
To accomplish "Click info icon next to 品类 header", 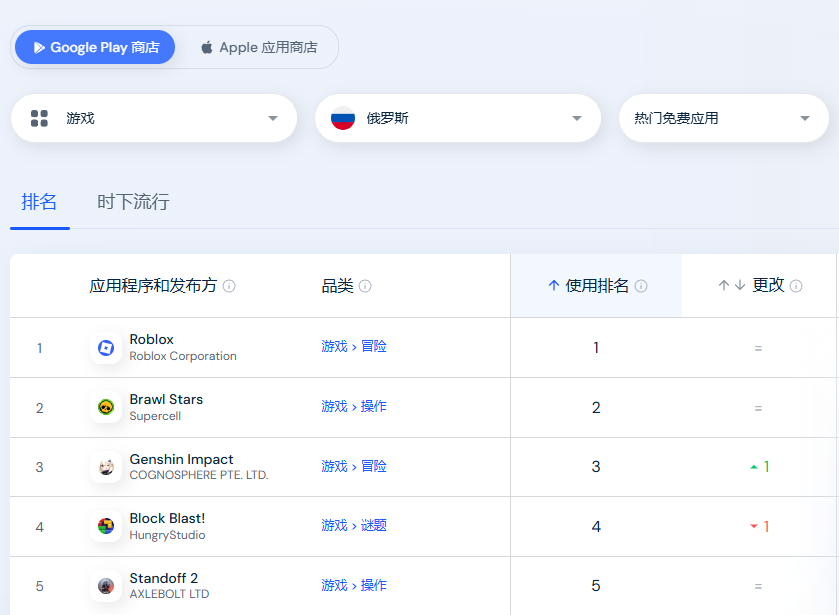I will (365, 286).
